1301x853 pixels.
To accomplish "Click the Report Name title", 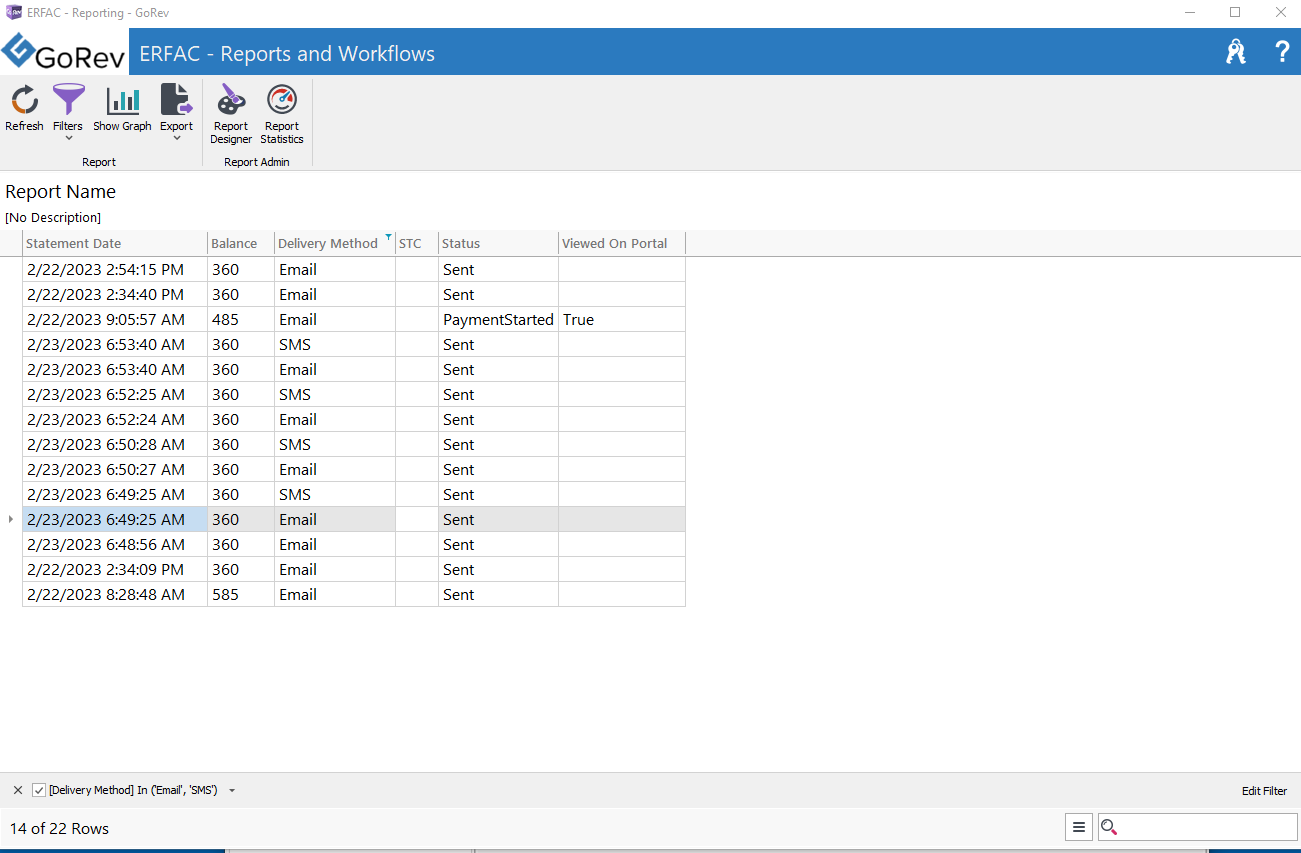I will pyautogui.click(x=60, y=192).
